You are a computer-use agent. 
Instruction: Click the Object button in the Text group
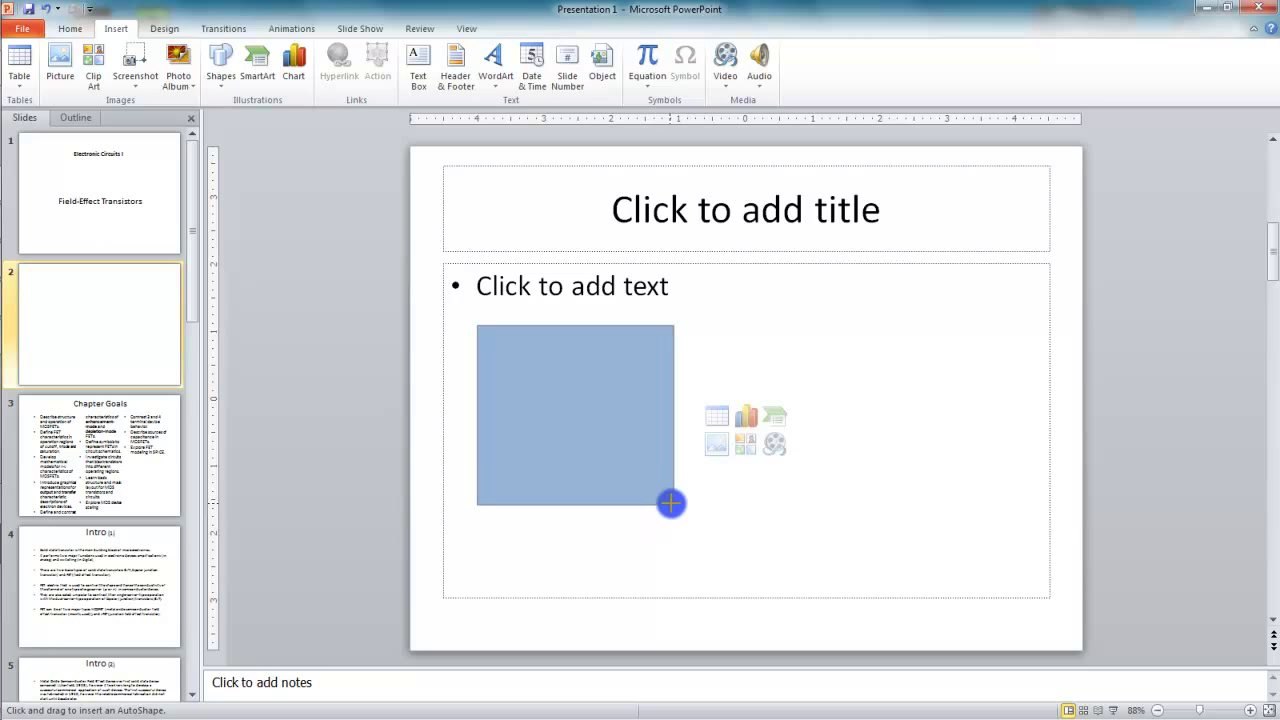tap(602, 62)
